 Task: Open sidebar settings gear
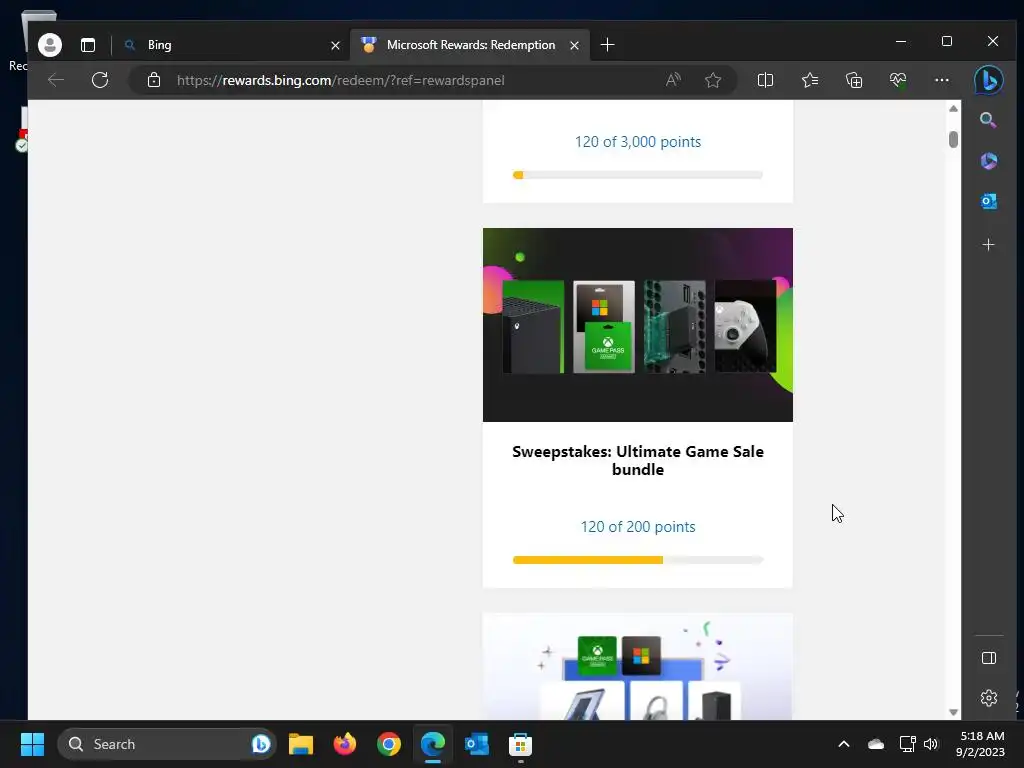[989, 698]
